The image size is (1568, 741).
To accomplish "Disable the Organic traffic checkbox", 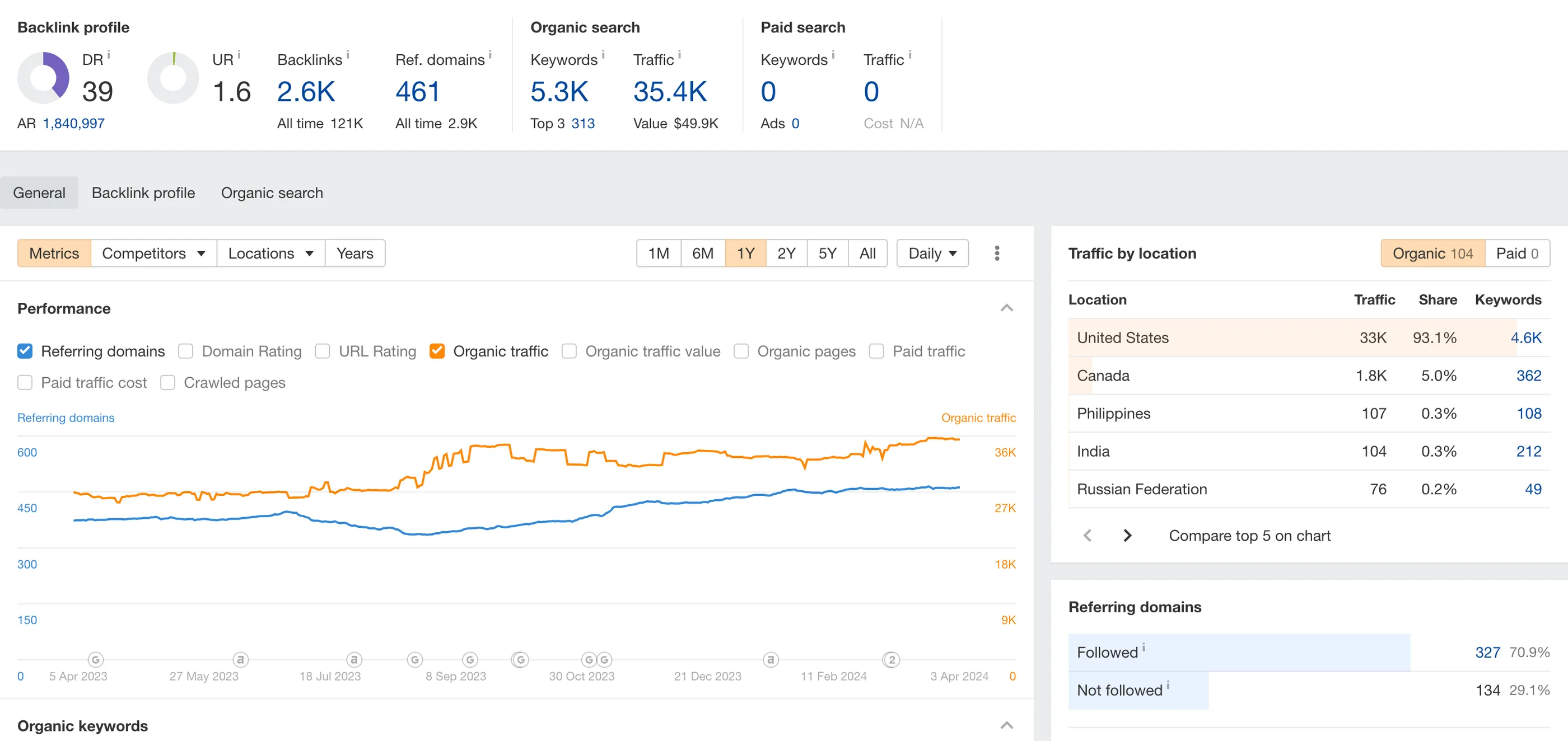I will (437, 351).
